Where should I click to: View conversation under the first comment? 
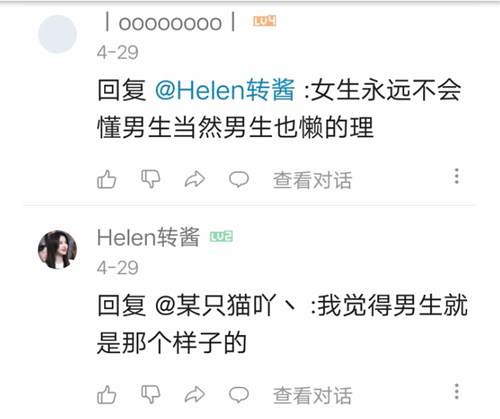point(312,180)
